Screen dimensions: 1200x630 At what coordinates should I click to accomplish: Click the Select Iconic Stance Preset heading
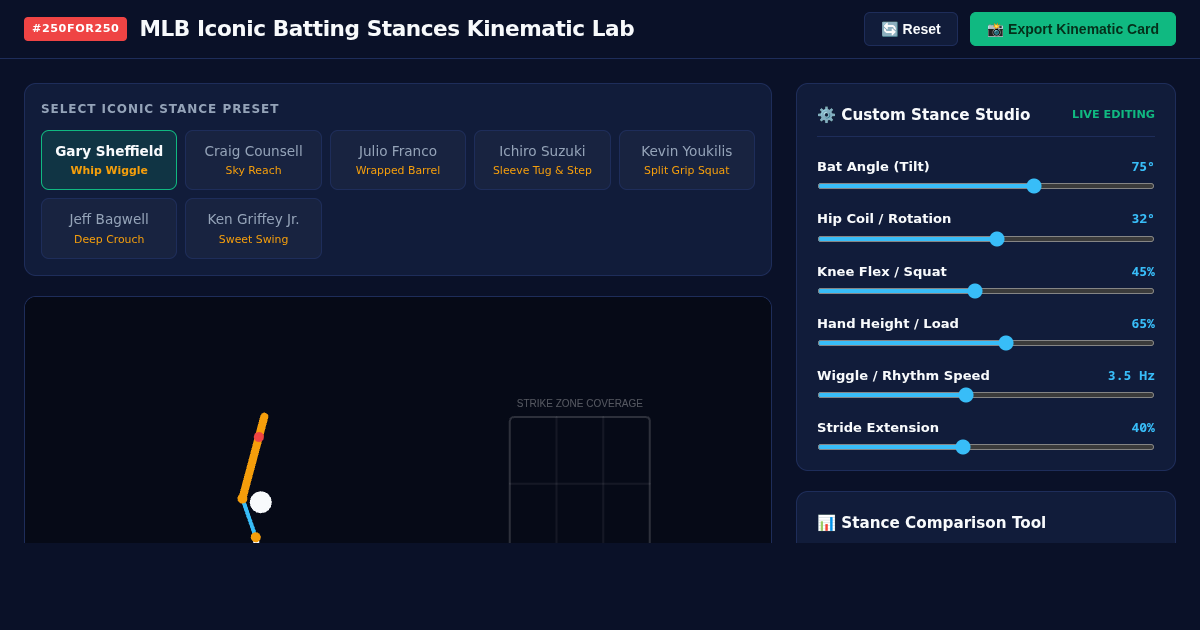pyautogui.click(x=160, y=109)
